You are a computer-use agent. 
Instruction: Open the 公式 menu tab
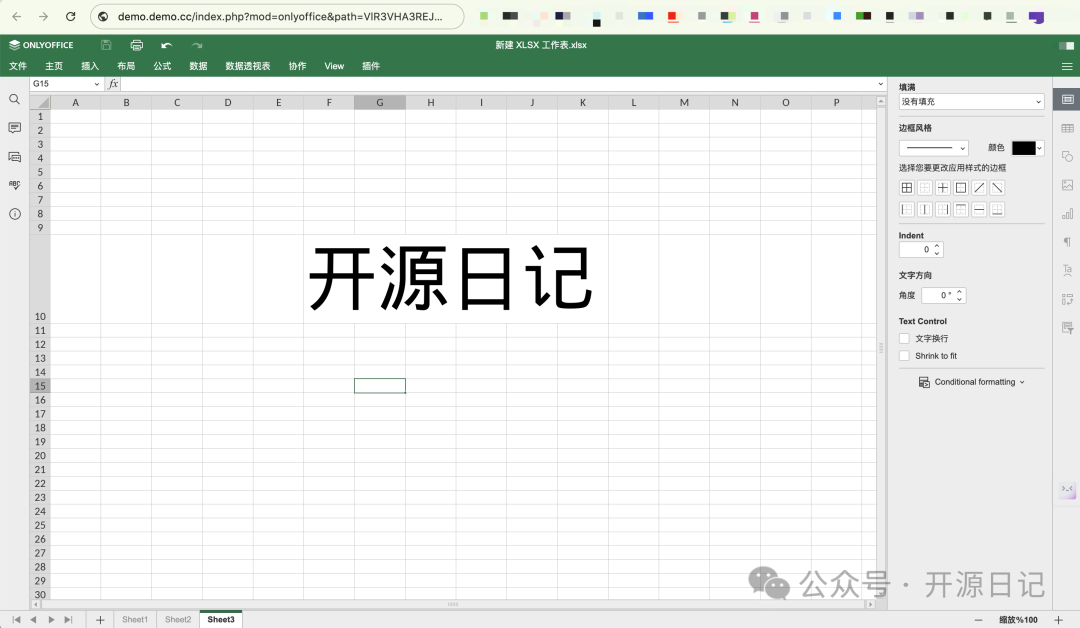tap(162, 66)
